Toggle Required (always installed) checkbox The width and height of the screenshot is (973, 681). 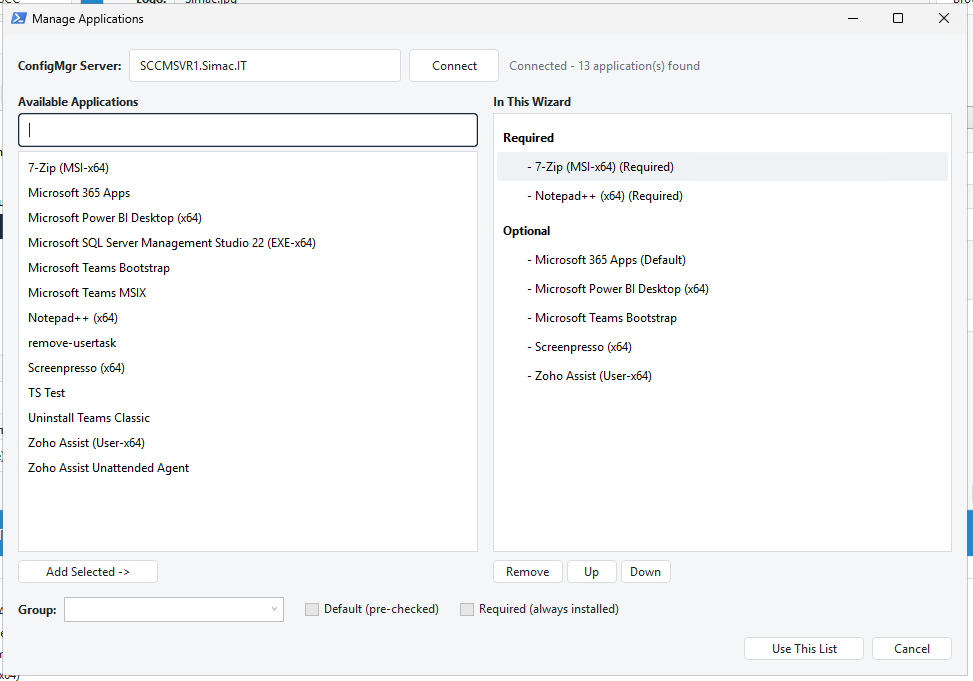coord(467,610)
